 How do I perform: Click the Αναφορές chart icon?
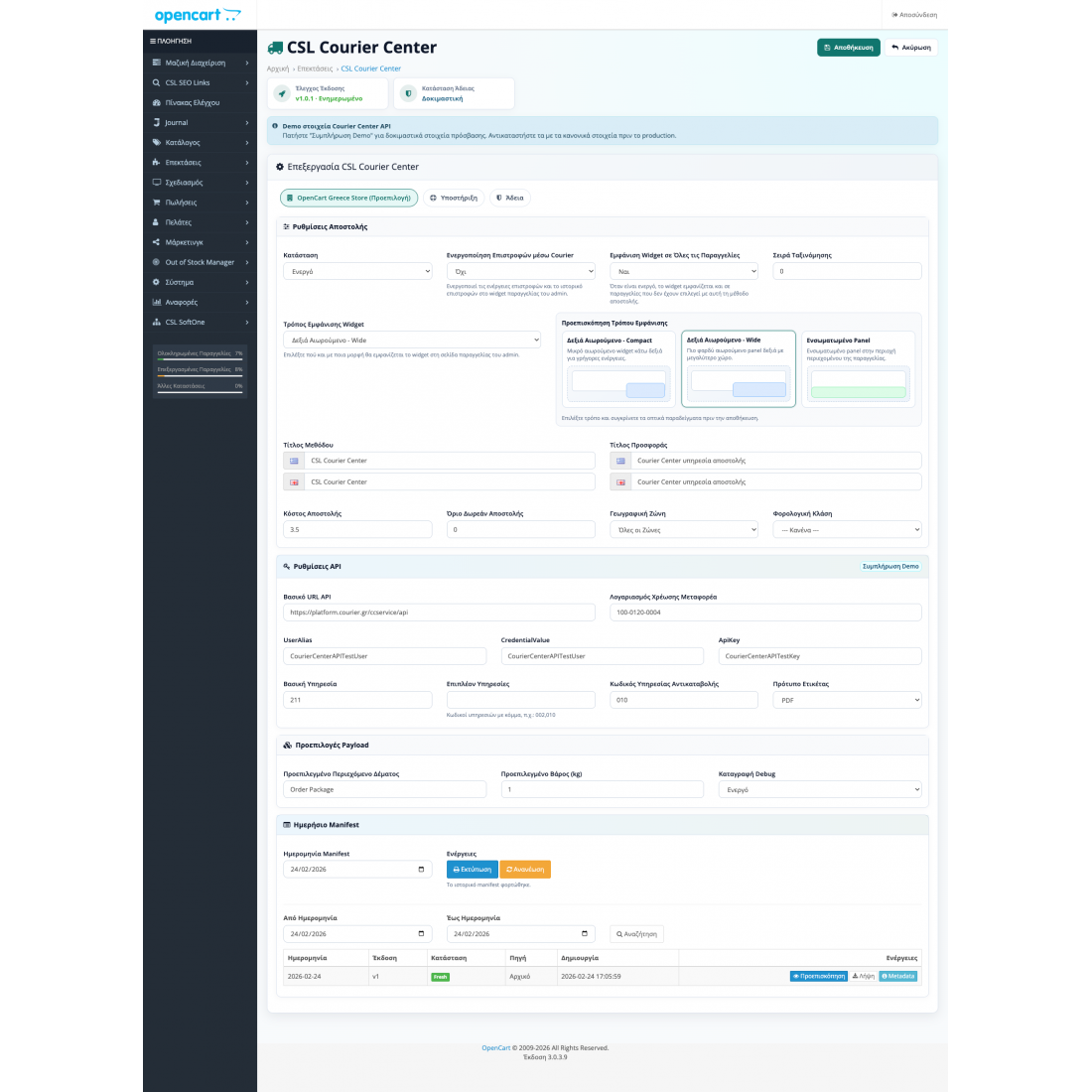[156, 302]
